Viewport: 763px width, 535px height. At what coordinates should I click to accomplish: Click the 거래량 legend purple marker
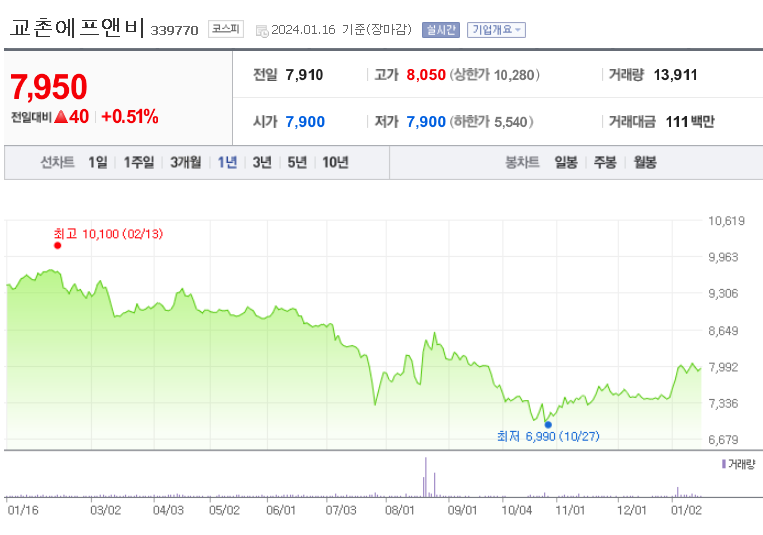click(x=724, y=464)
